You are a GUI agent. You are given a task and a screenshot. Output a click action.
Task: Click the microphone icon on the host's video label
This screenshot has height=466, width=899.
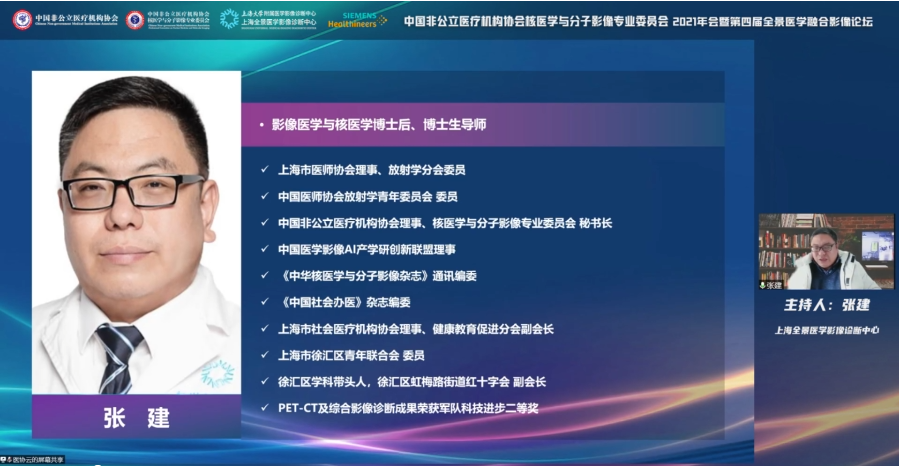[764, 285]
